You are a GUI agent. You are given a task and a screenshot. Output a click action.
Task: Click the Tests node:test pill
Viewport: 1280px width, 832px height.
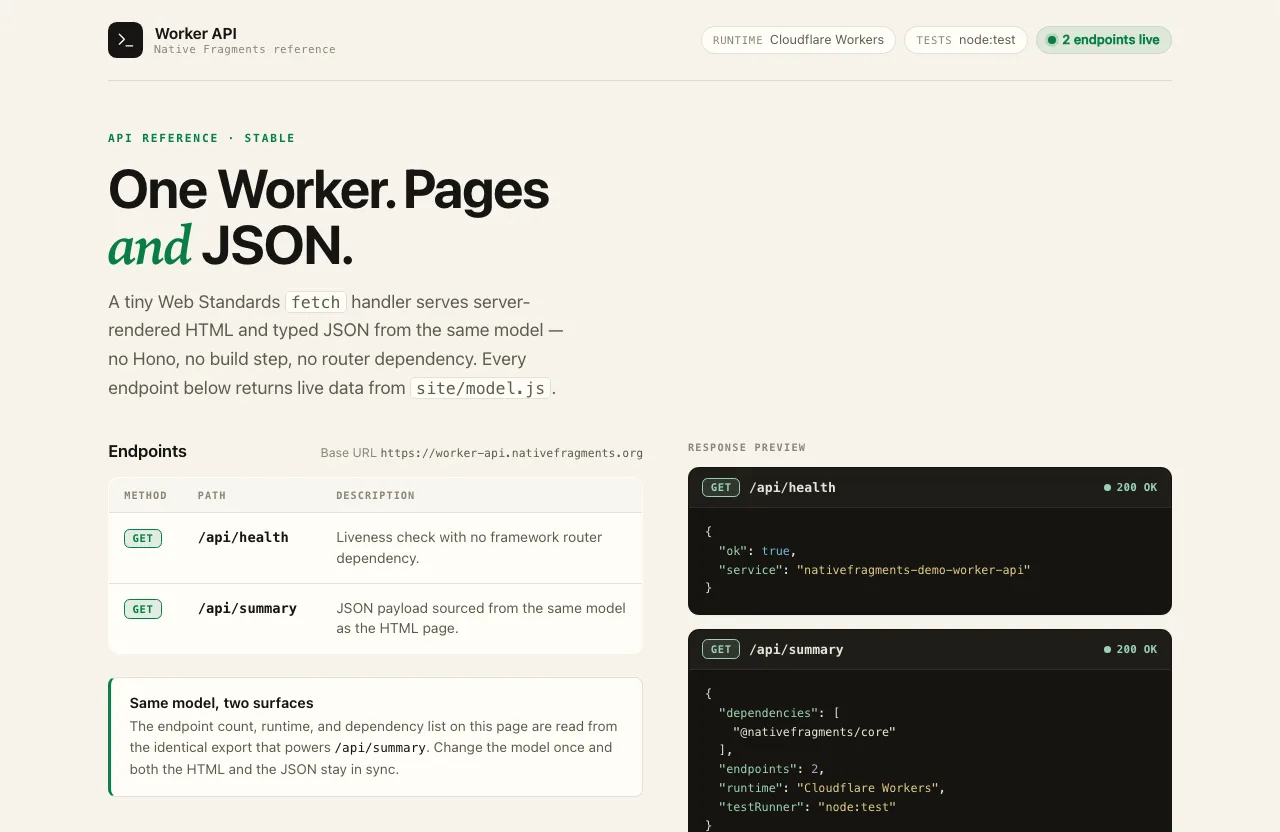pos(966,40)
